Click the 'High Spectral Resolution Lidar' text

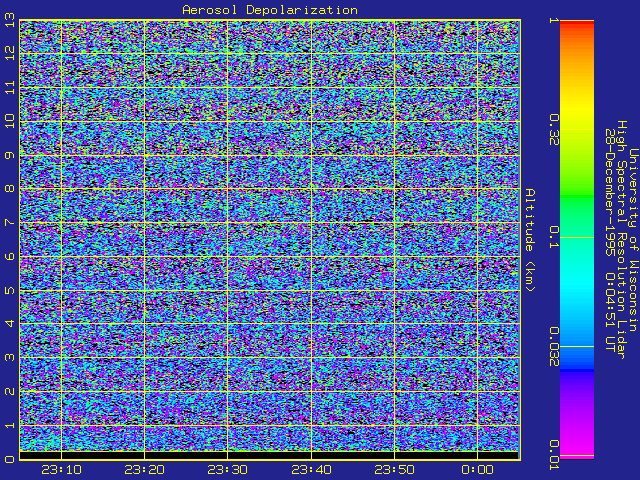pos(621,240)
